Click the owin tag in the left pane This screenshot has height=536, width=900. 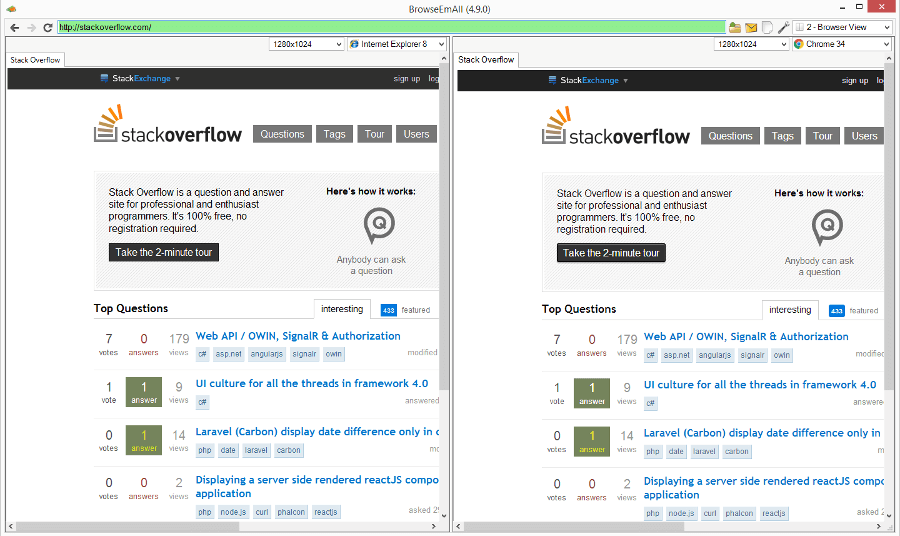(x=333, y=354)
